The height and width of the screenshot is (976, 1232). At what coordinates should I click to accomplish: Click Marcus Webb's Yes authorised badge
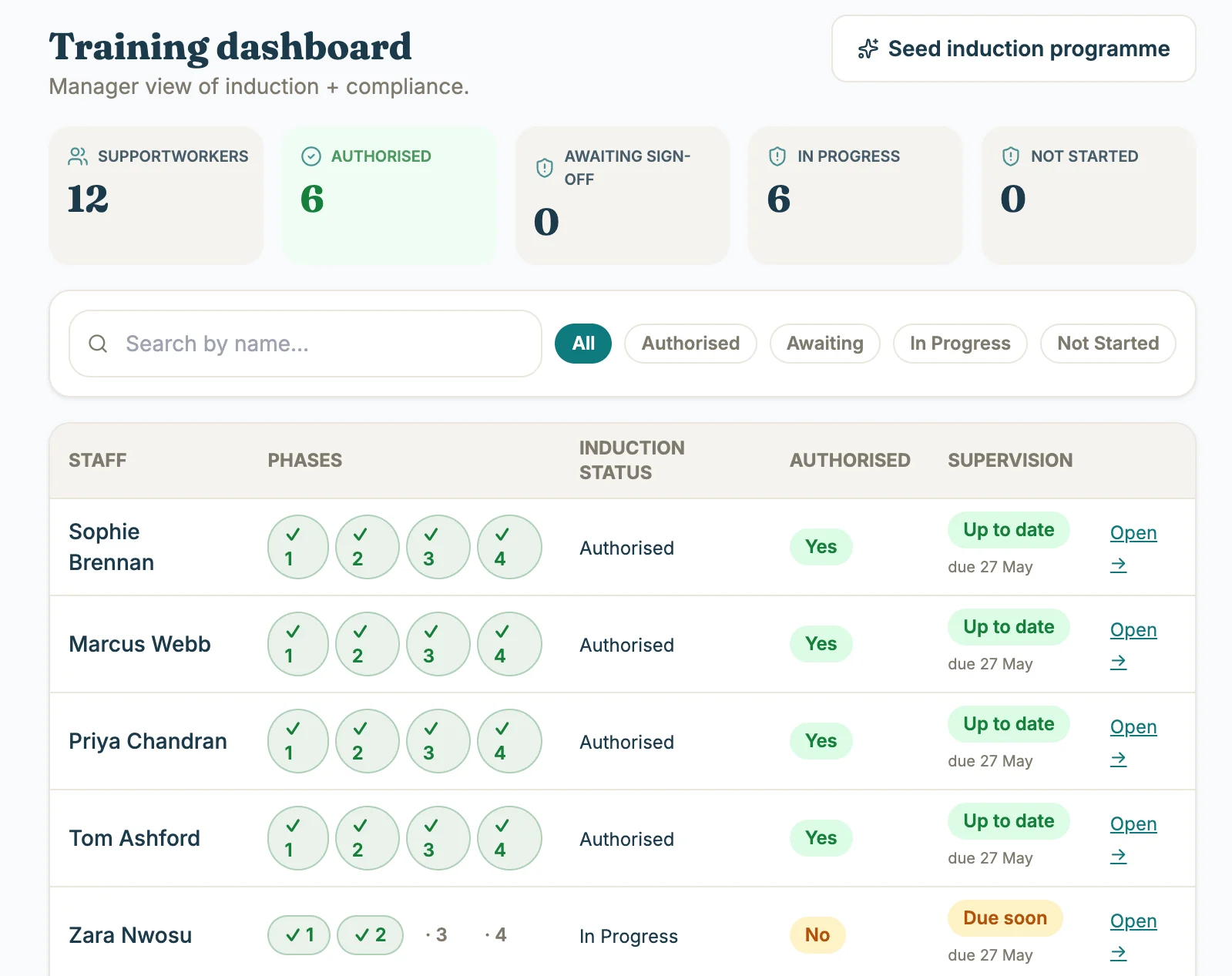click(821, 644)
